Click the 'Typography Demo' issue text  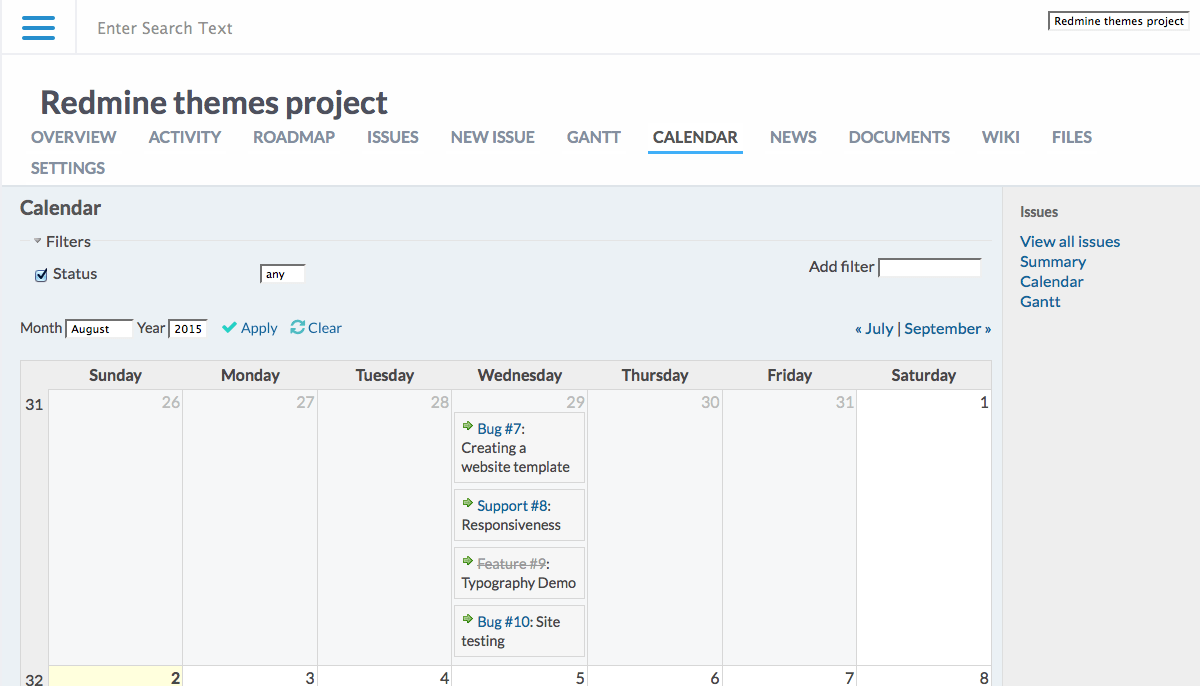[519, 583]
